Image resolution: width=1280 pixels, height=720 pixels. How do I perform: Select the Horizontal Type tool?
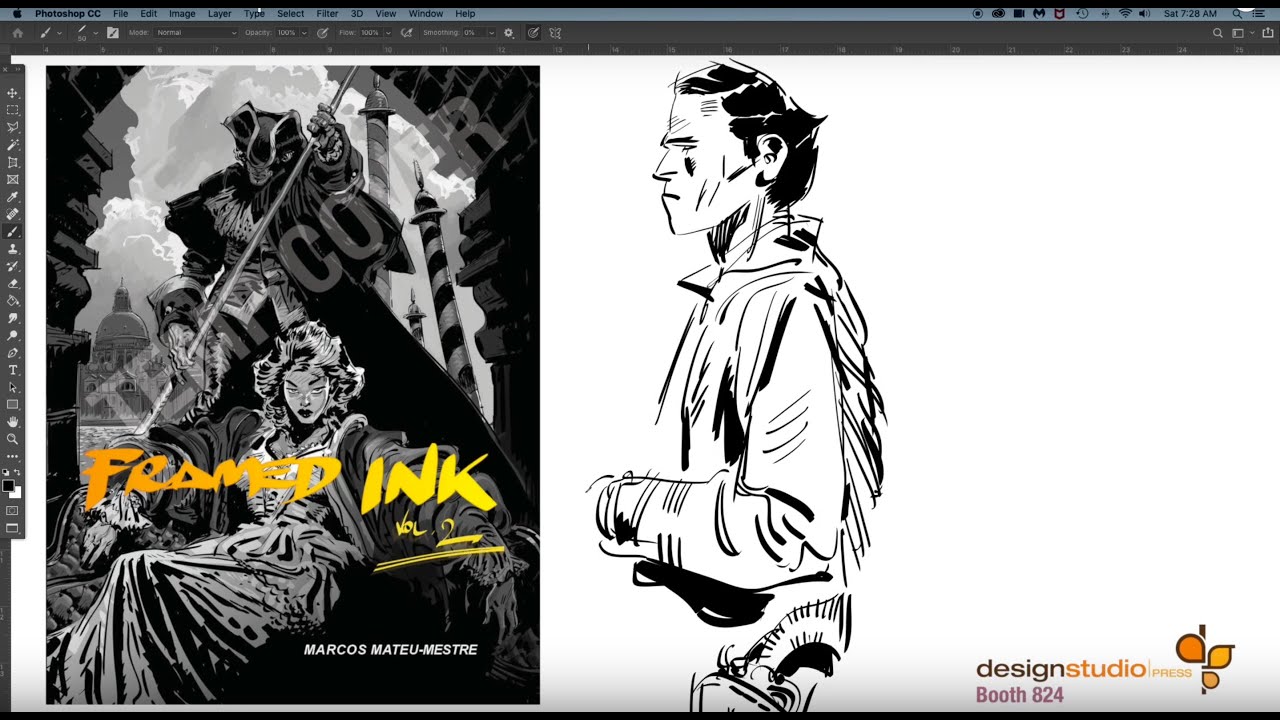(13, 370)
